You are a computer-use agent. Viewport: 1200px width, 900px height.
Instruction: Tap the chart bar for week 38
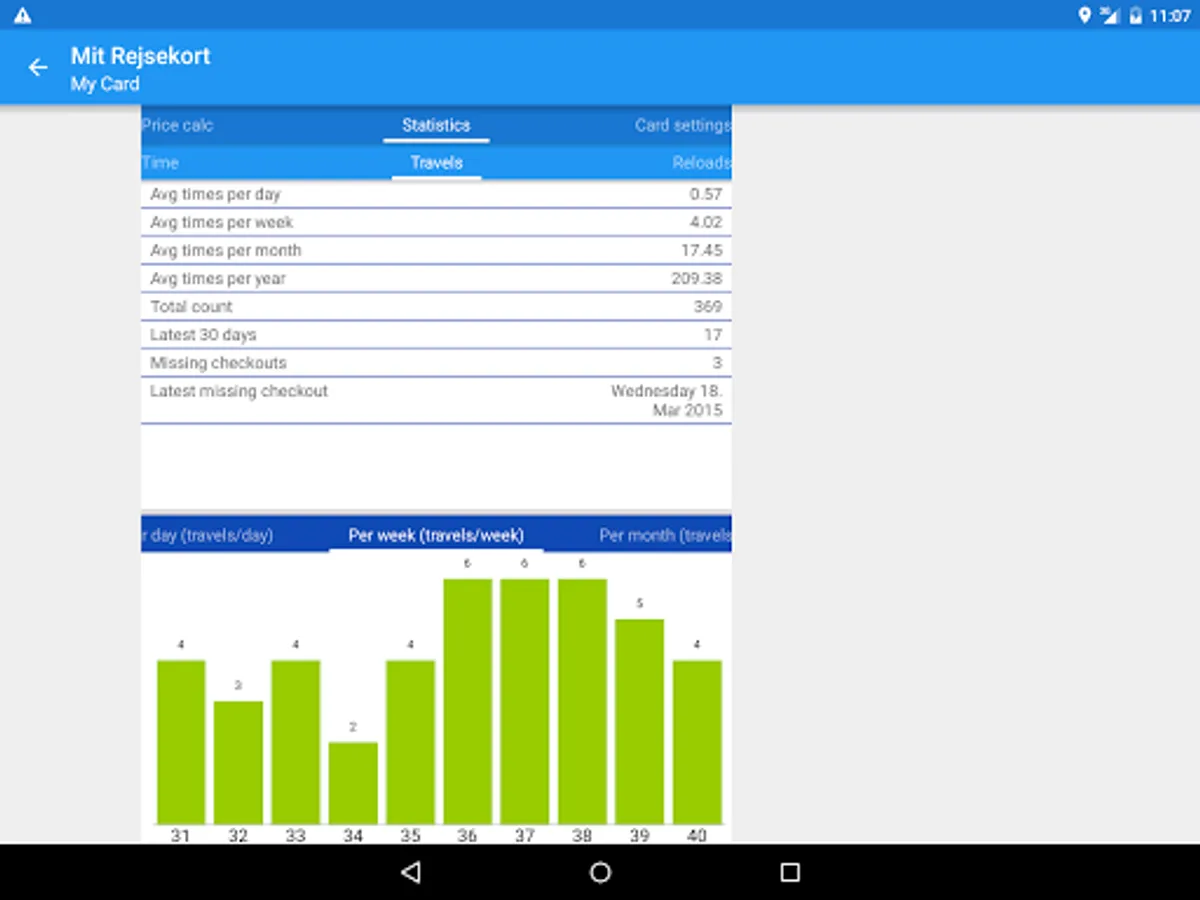[x=582, y=701]
